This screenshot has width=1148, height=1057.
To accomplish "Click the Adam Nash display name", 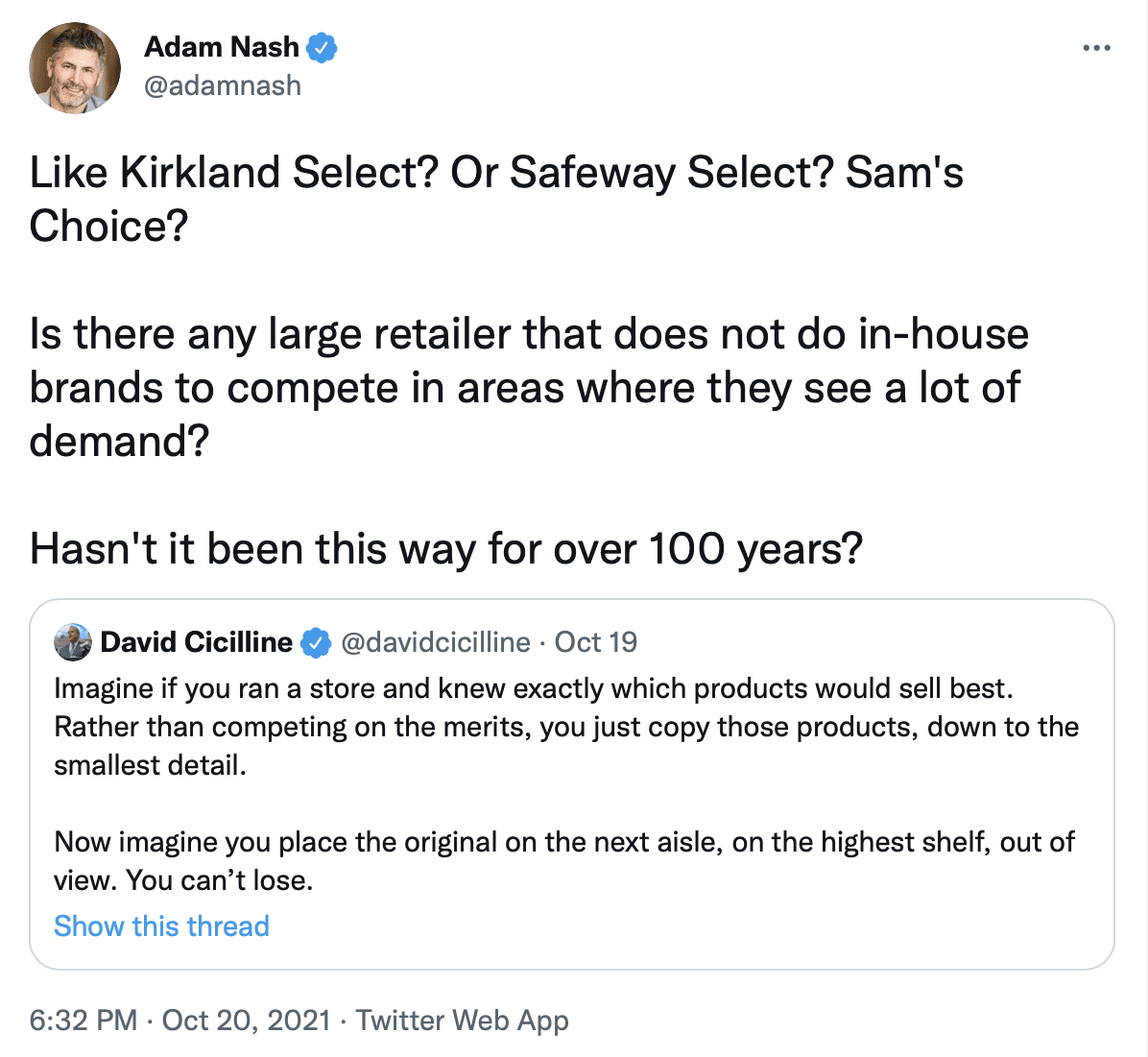I will [222, 46].
